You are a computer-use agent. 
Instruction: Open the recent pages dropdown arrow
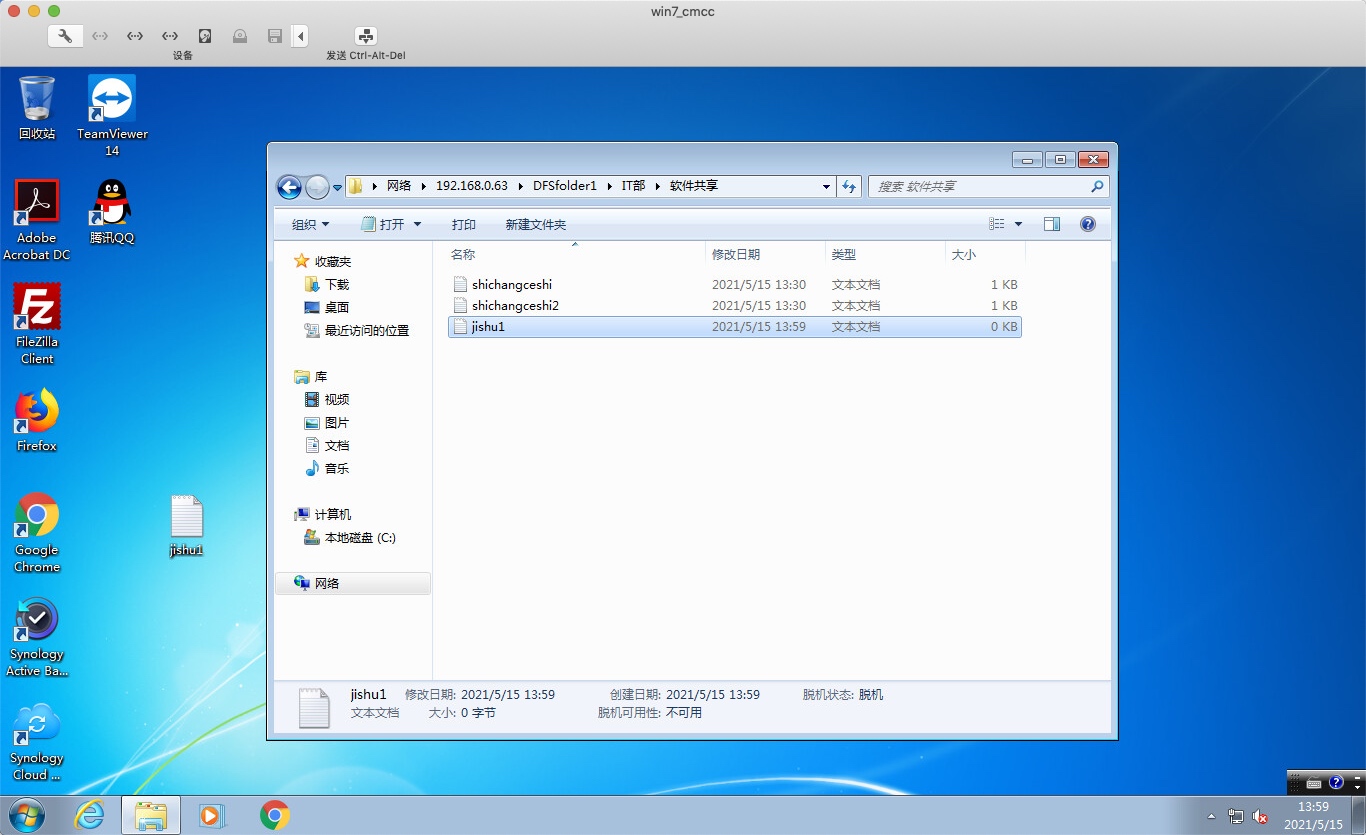point(337,187)
